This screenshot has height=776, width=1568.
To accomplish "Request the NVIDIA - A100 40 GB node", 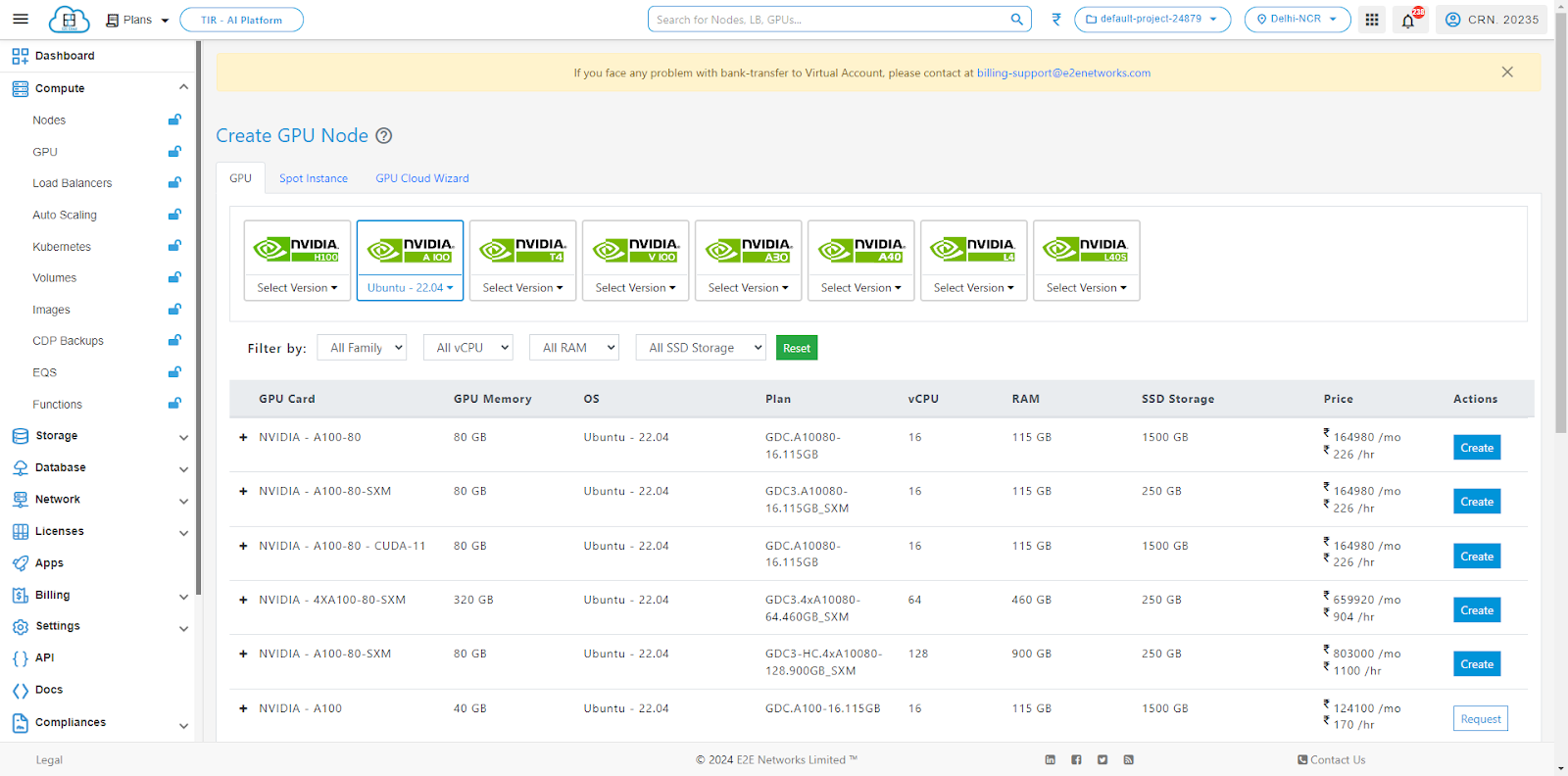I will (x=1480, y=719).
